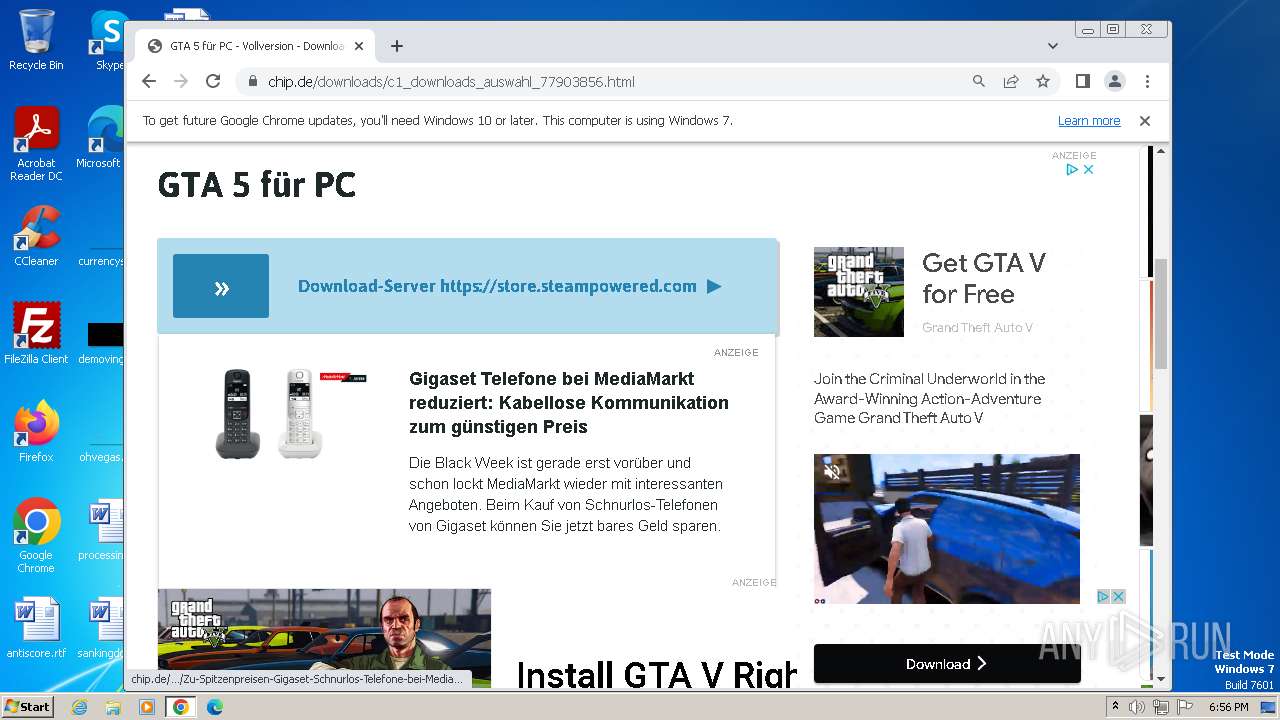The image size is (1280, 720).
Task: Open Windows Media Player from taskbar
Action: click(x=147, y=707)
